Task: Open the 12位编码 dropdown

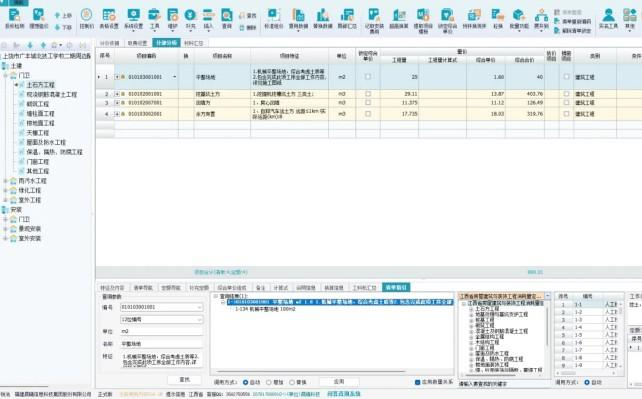Action: point(199,319)
